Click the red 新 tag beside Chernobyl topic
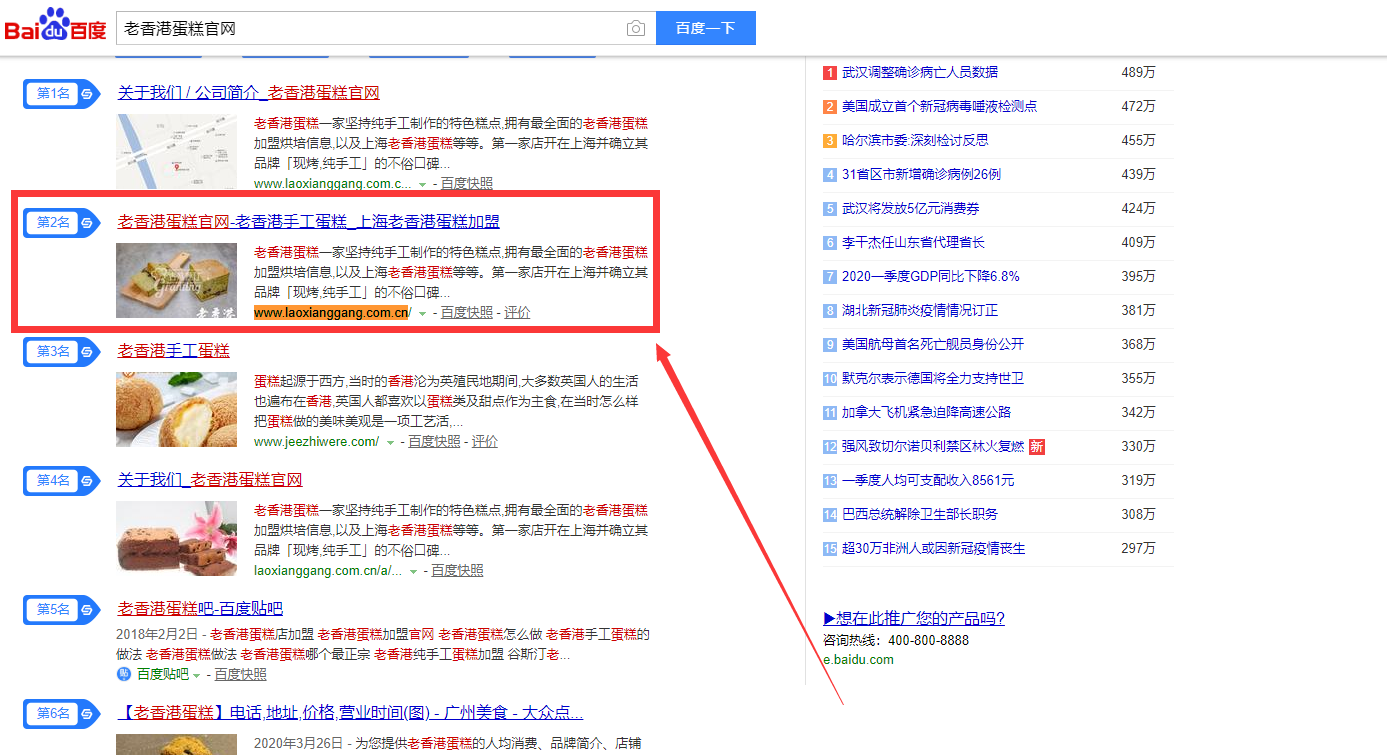Image resolution: width=1387 pixels, height=755 pixels. [x=1037, y=446]
